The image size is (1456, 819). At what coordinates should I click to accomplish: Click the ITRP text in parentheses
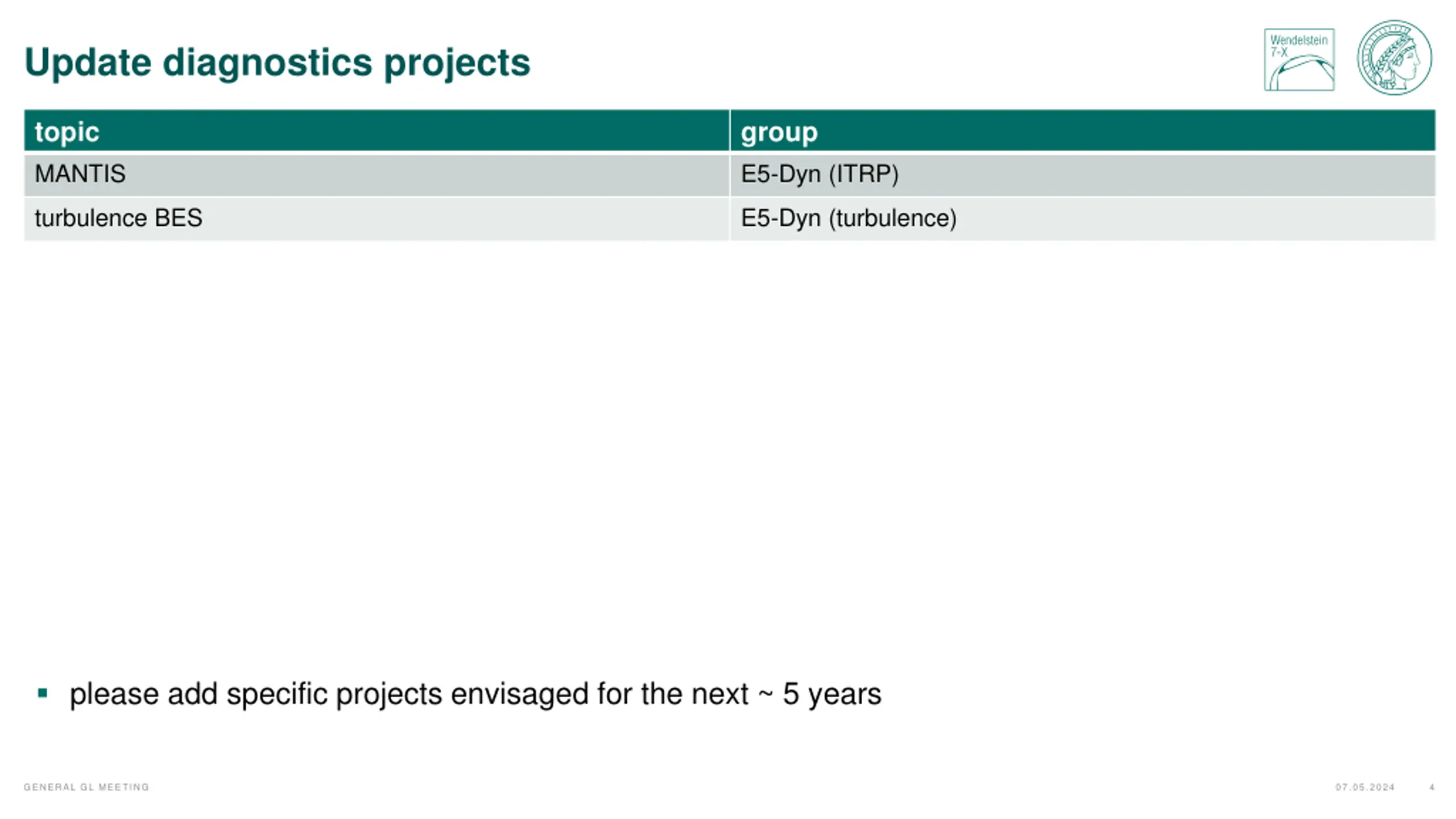(863, 174)
